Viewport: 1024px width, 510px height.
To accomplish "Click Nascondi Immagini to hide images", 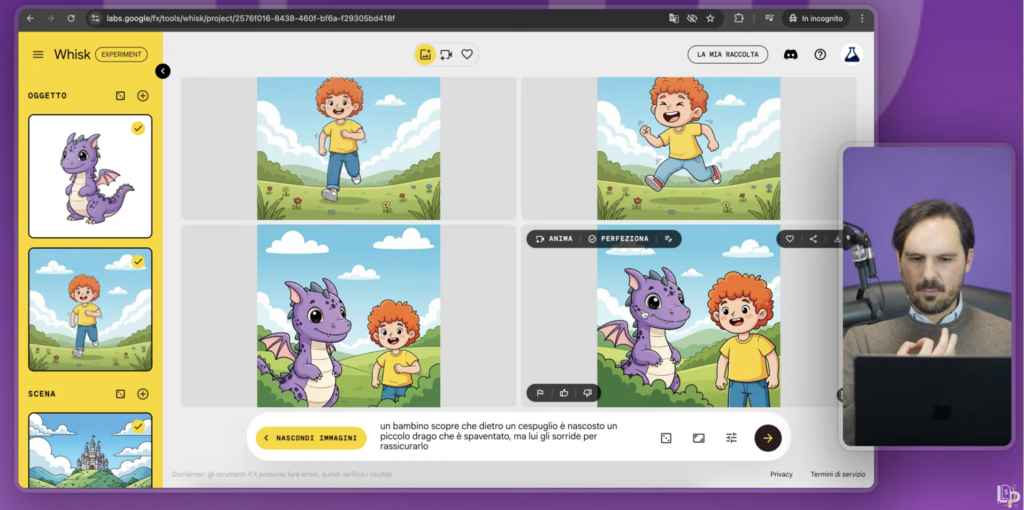I will coord(310,438).
